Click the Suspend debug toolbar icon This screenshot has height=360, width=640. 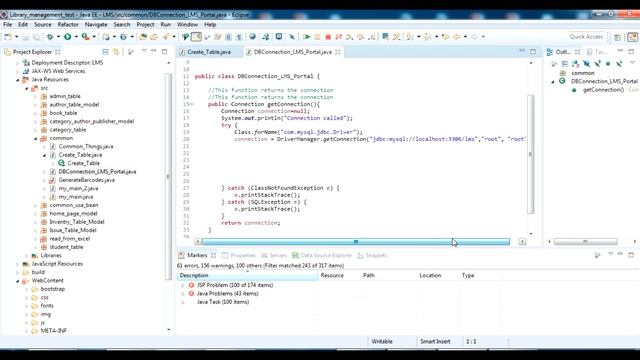pos(317,37)
